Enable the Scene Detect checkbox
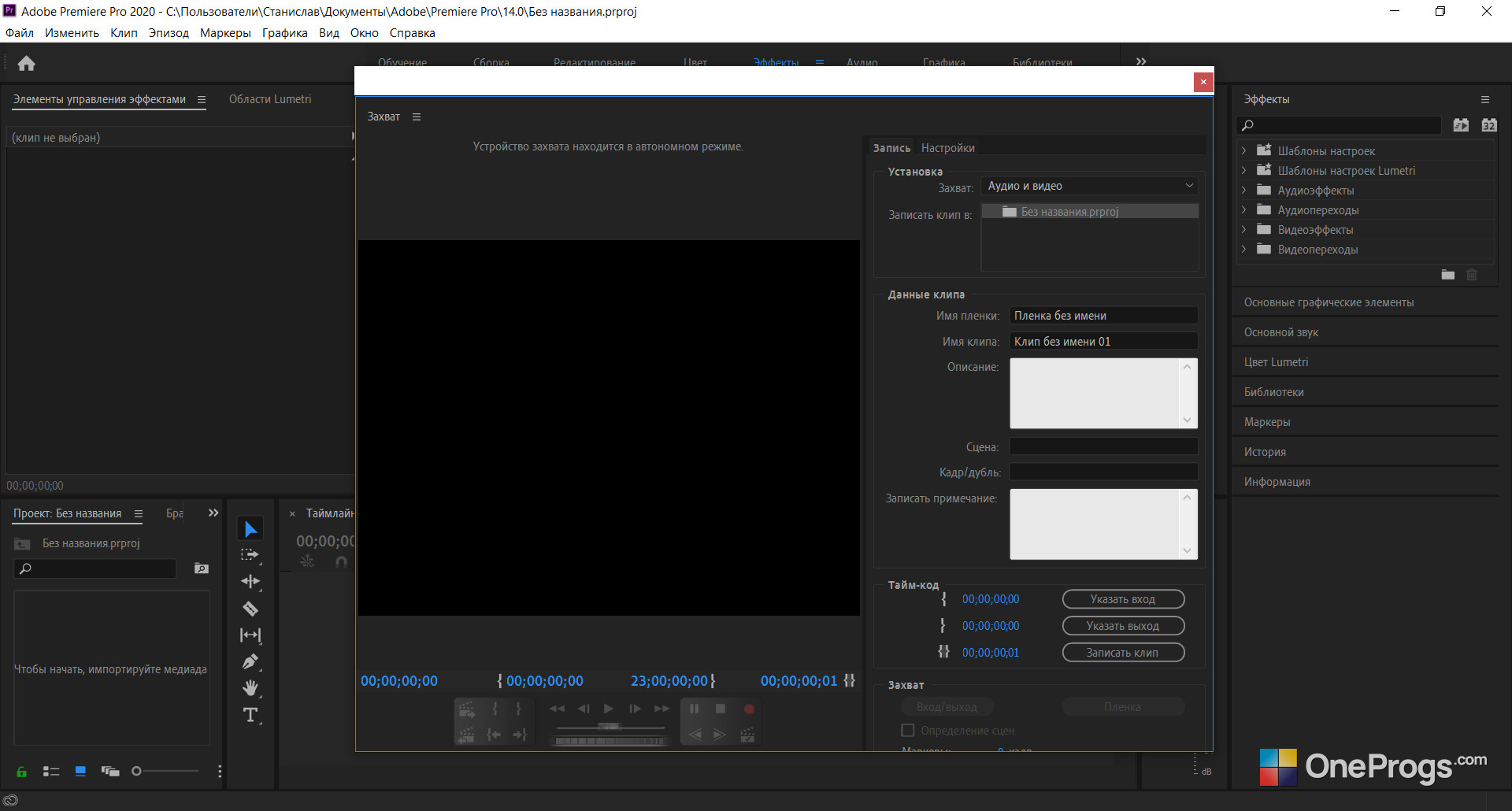 click(908, 731)
